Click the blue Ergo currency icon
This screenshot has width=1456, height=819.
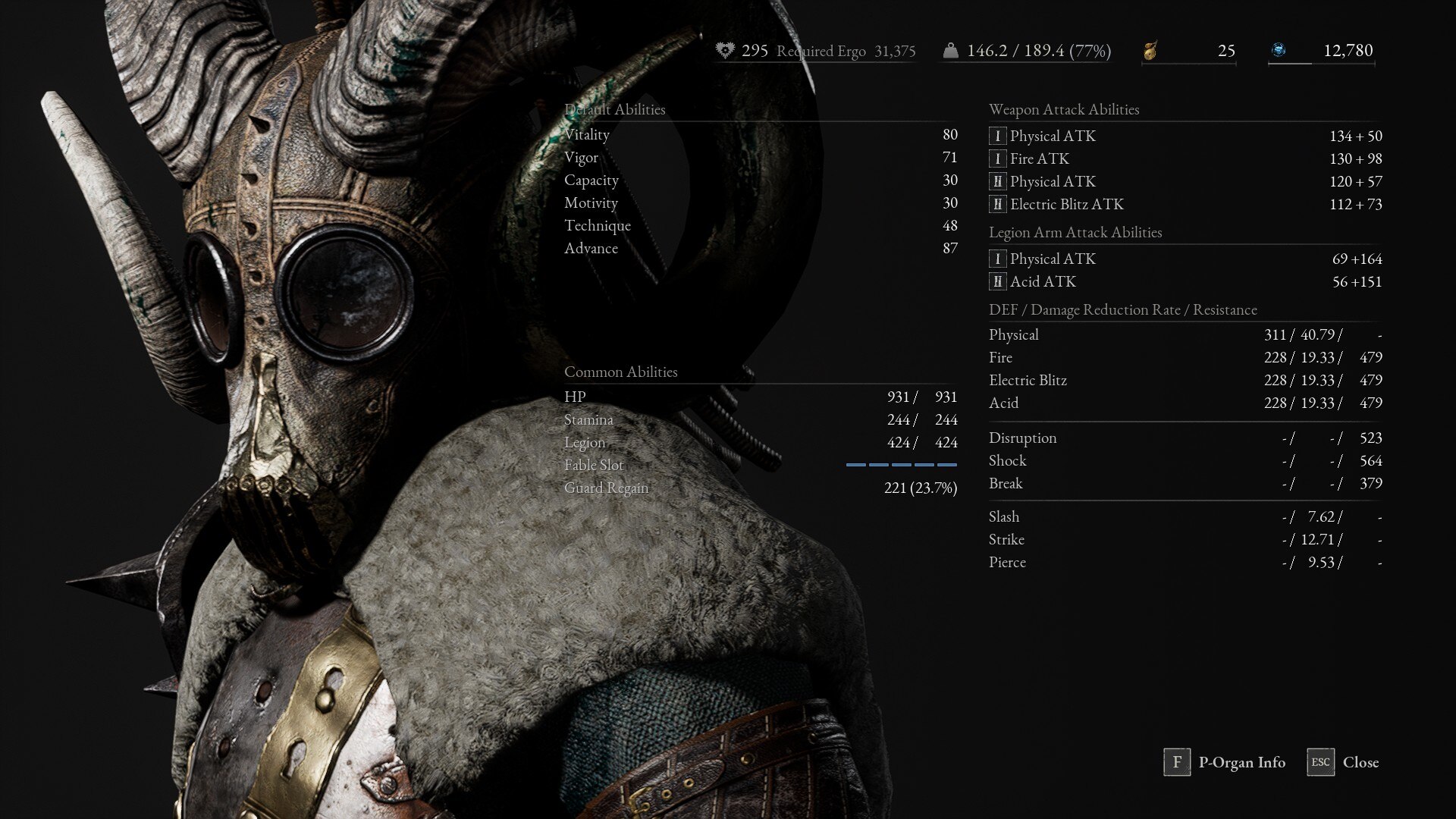tap(1279, 50)
